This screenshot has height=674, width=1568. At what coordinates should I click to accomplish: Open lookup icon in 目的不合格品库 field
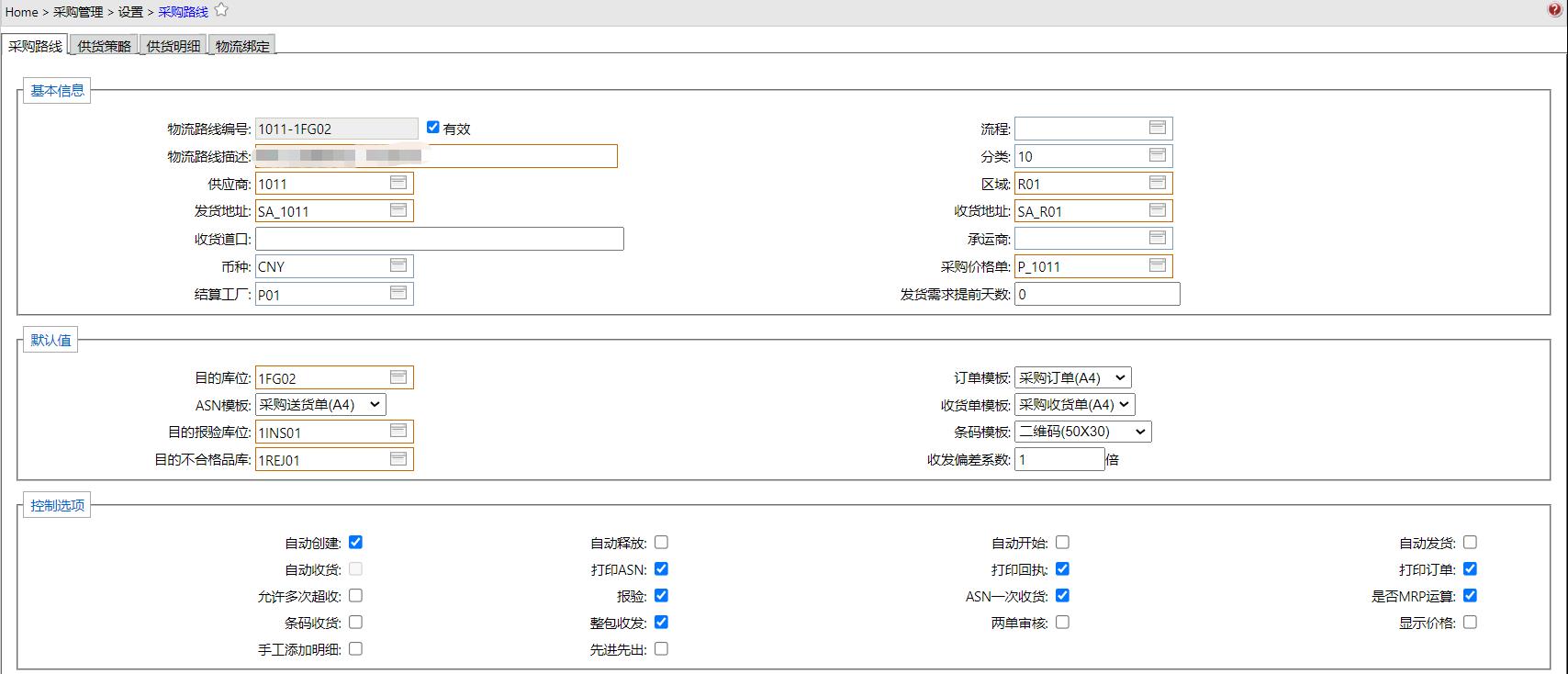398,458
